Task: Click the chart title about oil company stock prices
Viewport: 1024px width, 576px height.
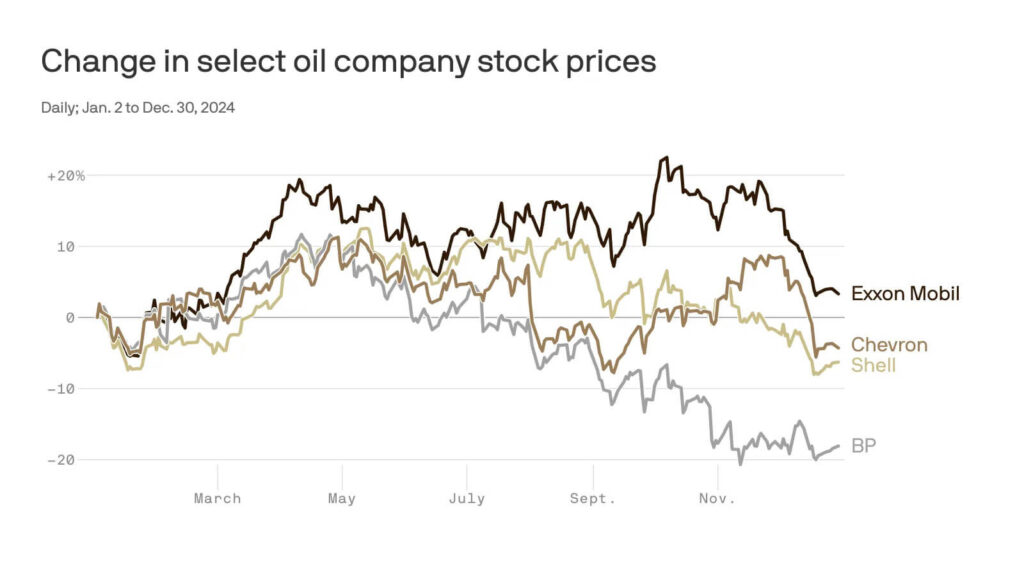Action: click(x=348, y=62)
